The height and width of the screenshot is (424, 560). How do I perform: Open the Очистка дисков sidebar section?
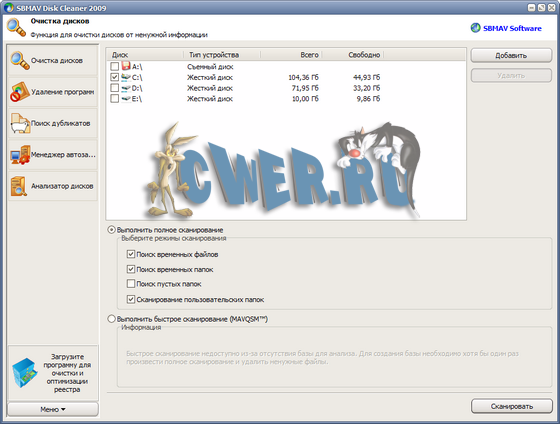(x=53, y=60)
